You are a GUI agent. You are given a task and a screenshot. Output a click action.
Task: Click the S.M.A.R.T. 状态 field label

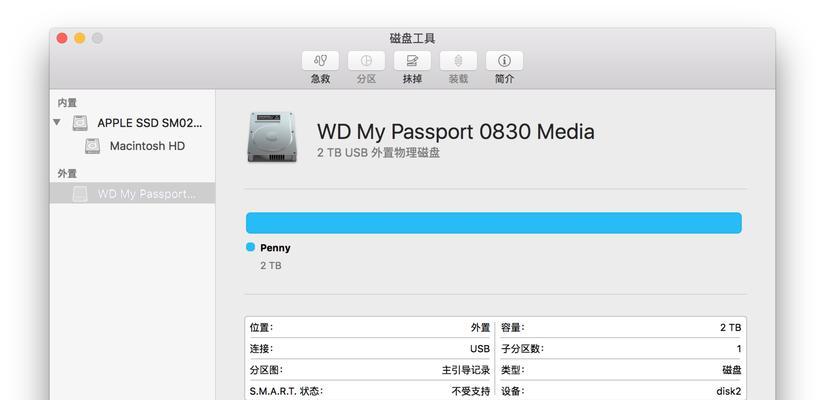pos(286,391)
